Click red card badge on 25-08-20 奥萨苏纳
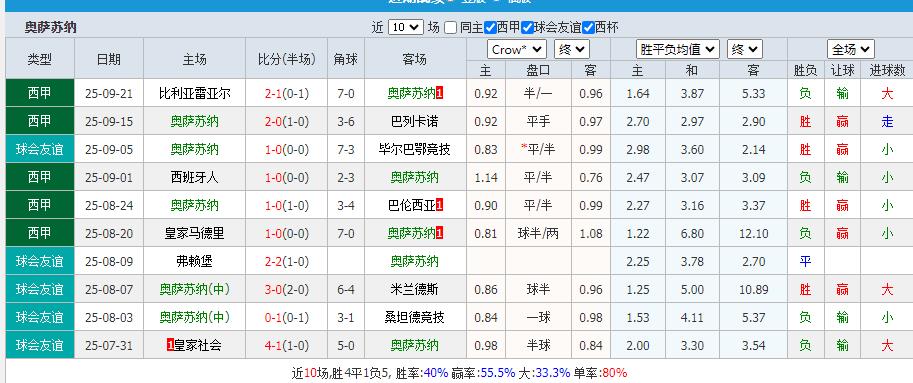The image size is (913, 383). click(440, 233)
